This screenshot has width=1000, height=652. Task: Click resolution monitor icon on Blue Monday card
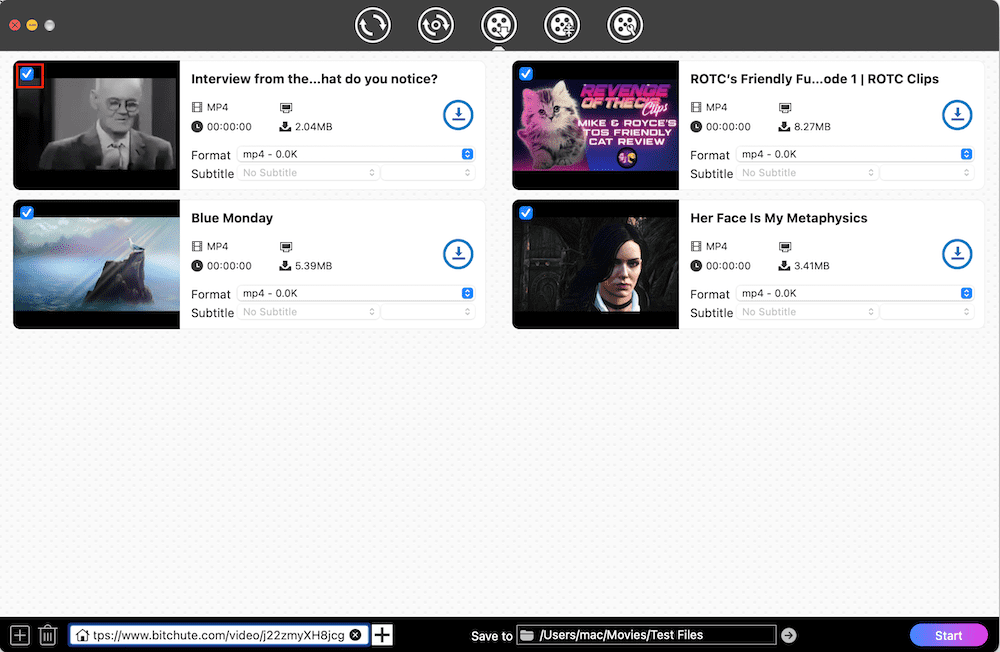[x=286, y=247]
